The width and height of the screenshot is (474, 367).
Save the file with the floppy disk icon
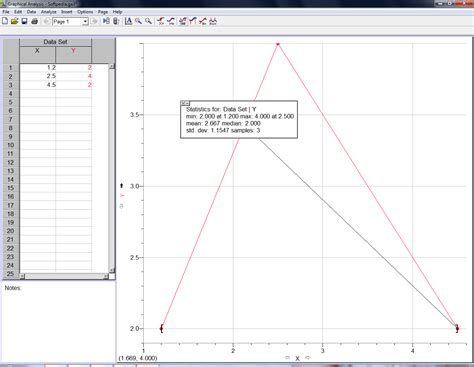[x=24, y=21]
